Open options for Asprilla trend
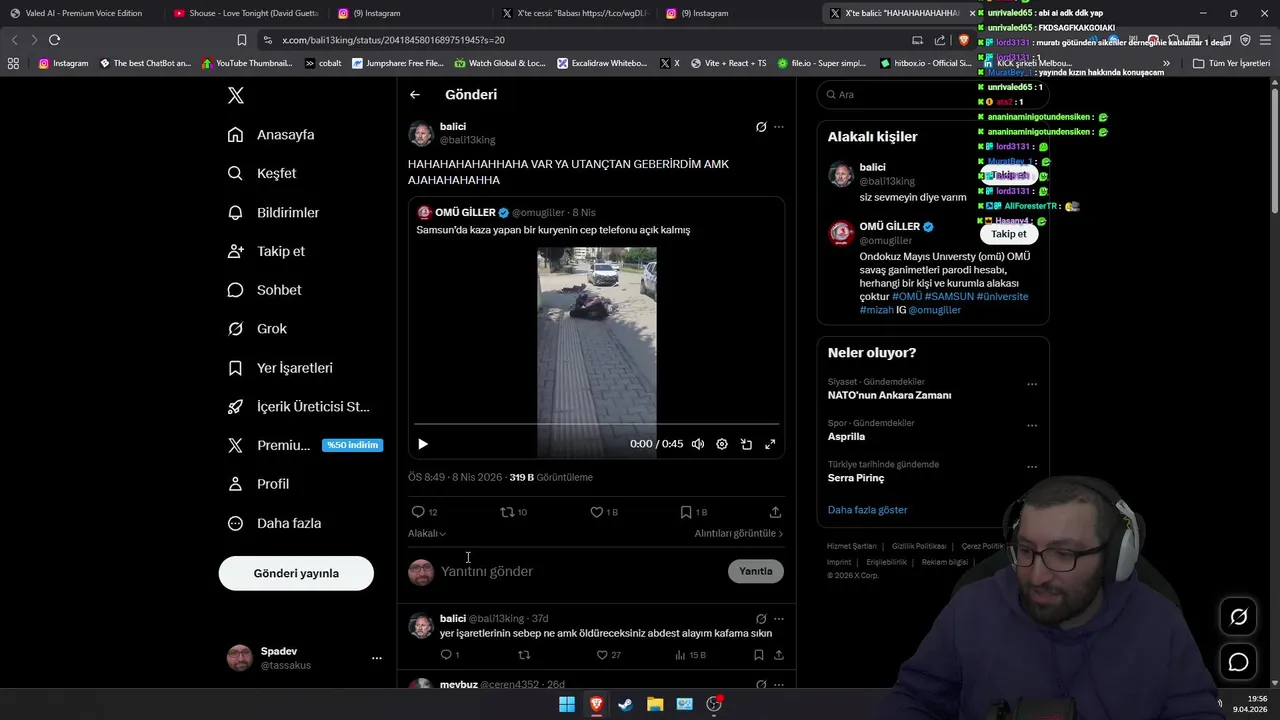Viewport: 1280px width, 720px height. pos(1032,425)
